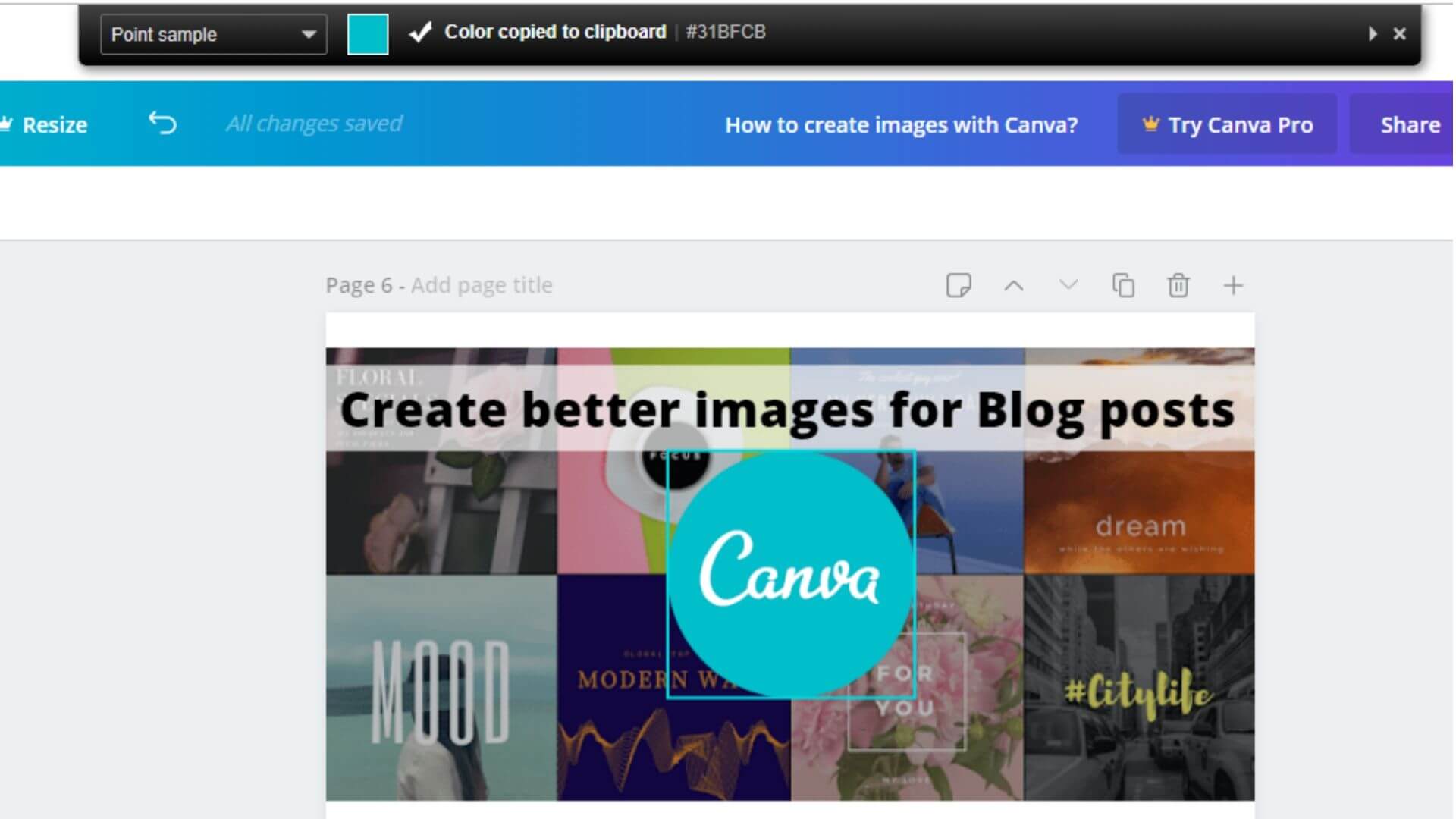1456x819 pixels.
Task: Click Share button
Action: (x=1410, y=124)
